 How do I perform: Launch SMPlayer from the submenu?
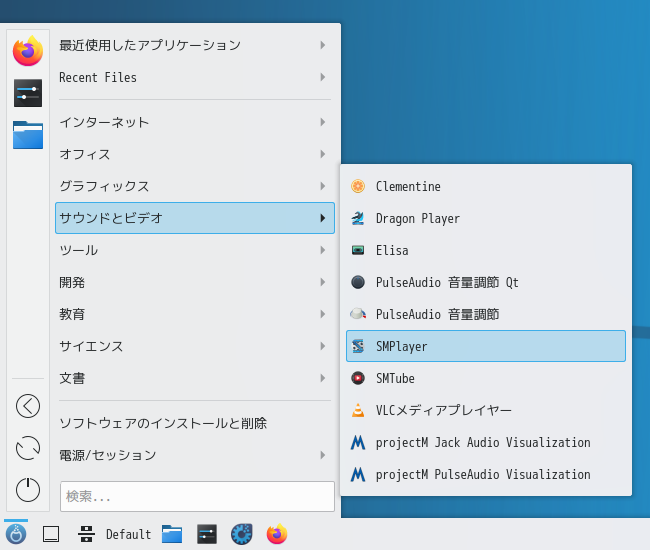[x=486, y=346]
